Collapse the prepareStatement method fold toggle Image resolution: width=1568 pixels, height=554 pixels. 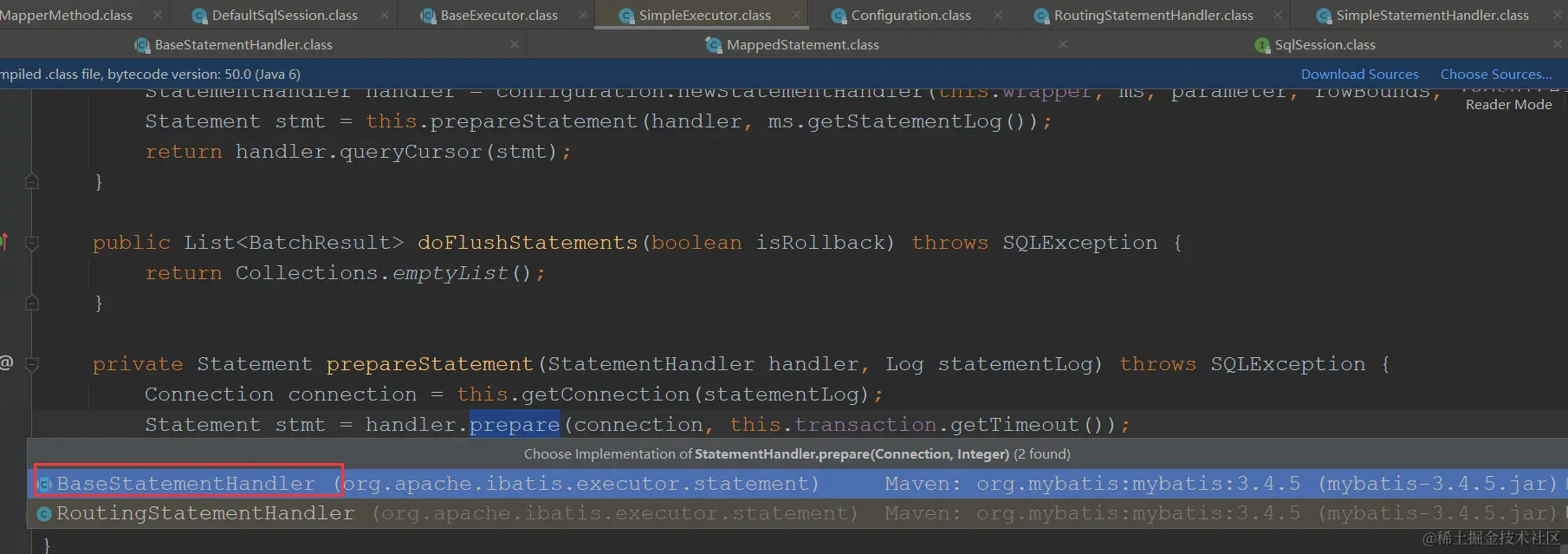tap(32, 365)
